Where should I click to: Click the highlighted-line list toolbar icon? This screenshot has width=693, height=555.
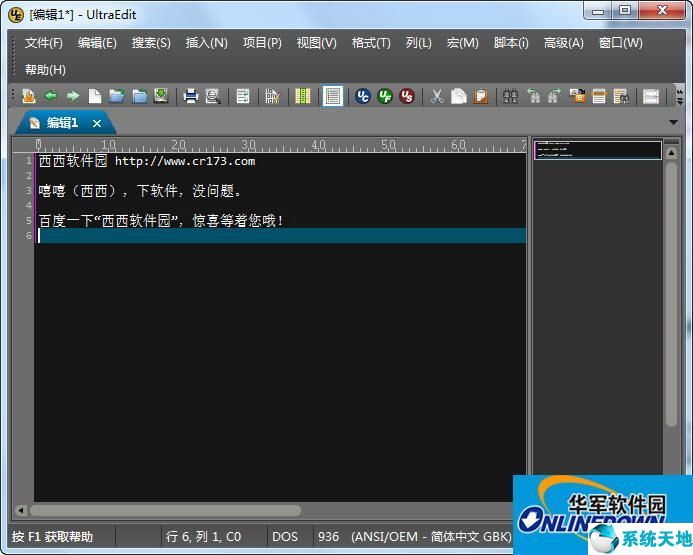coord(599,96)
